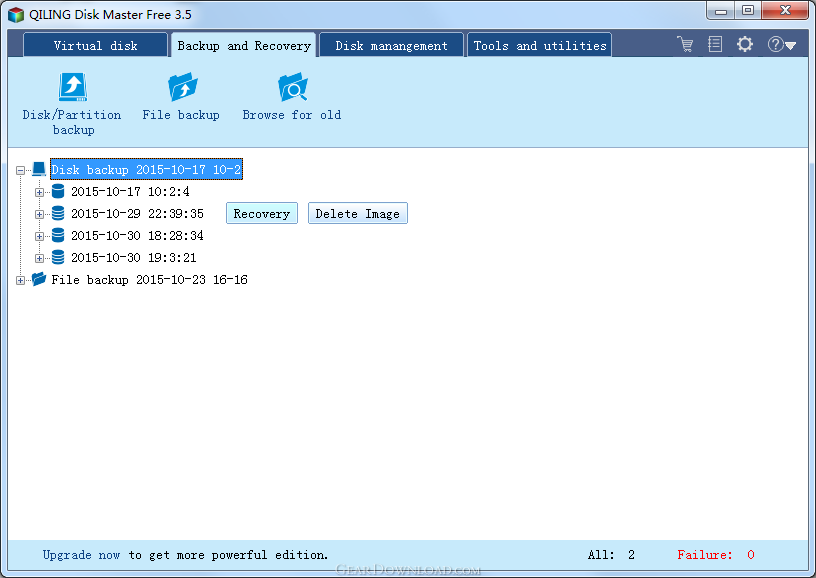This screenshot has height=578, width=816.
Task: Click the database icon for 2015-10-30 19:3:21
Action: [x=58, y=257]
